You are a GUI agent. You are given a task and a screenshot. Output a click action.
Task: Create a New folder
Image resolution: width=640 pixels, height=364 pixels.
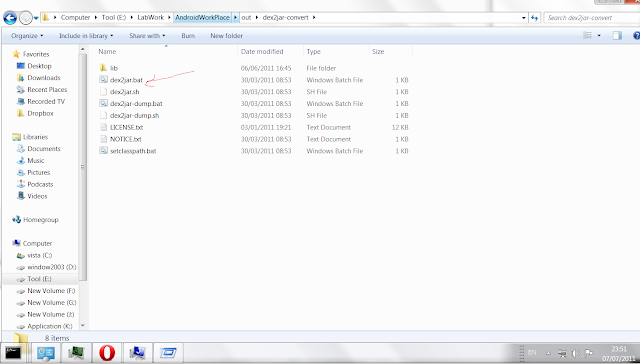227,36
